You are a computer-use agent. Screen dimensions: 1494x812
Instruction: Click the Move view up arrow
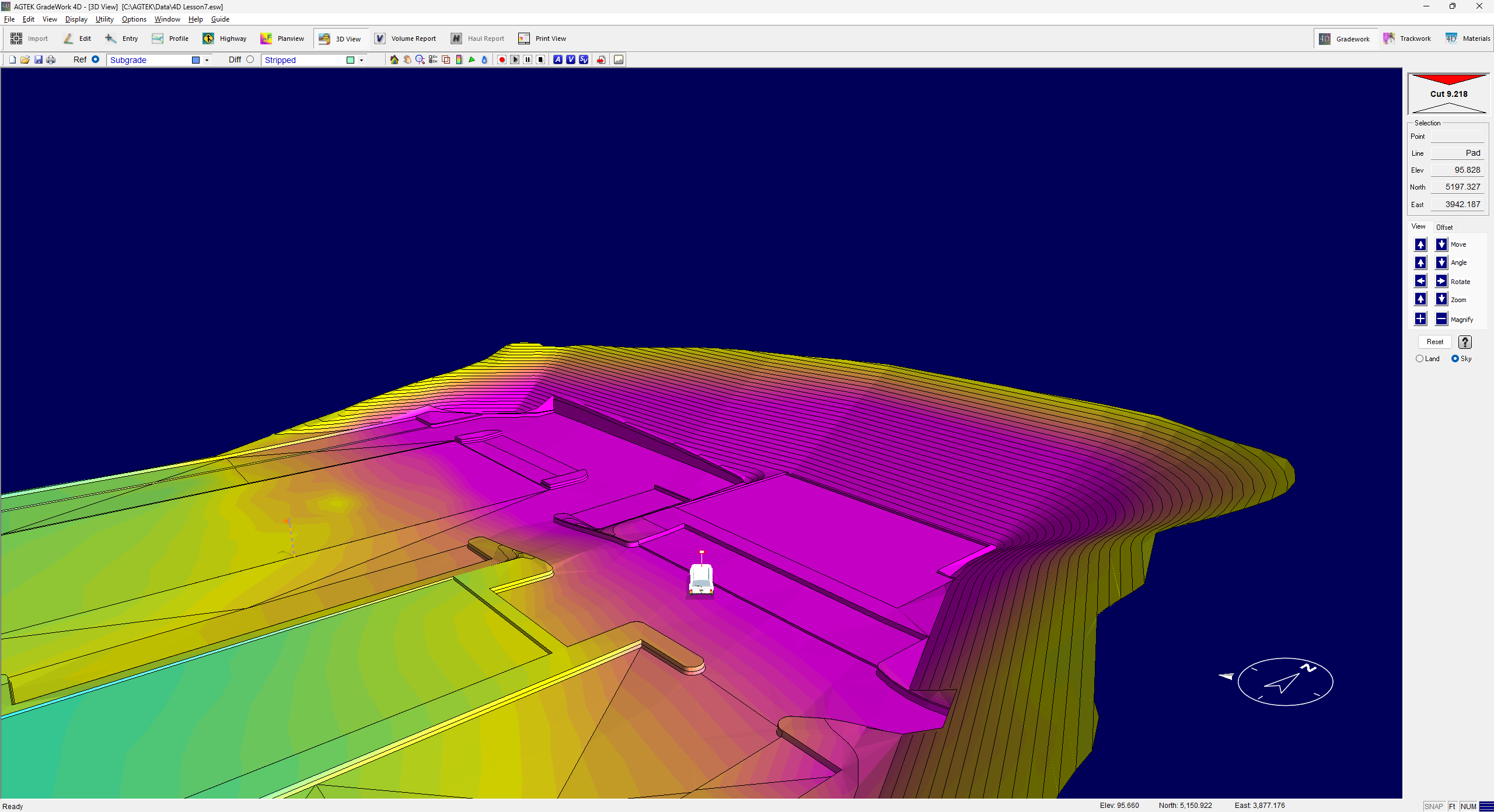point(1420,244)
